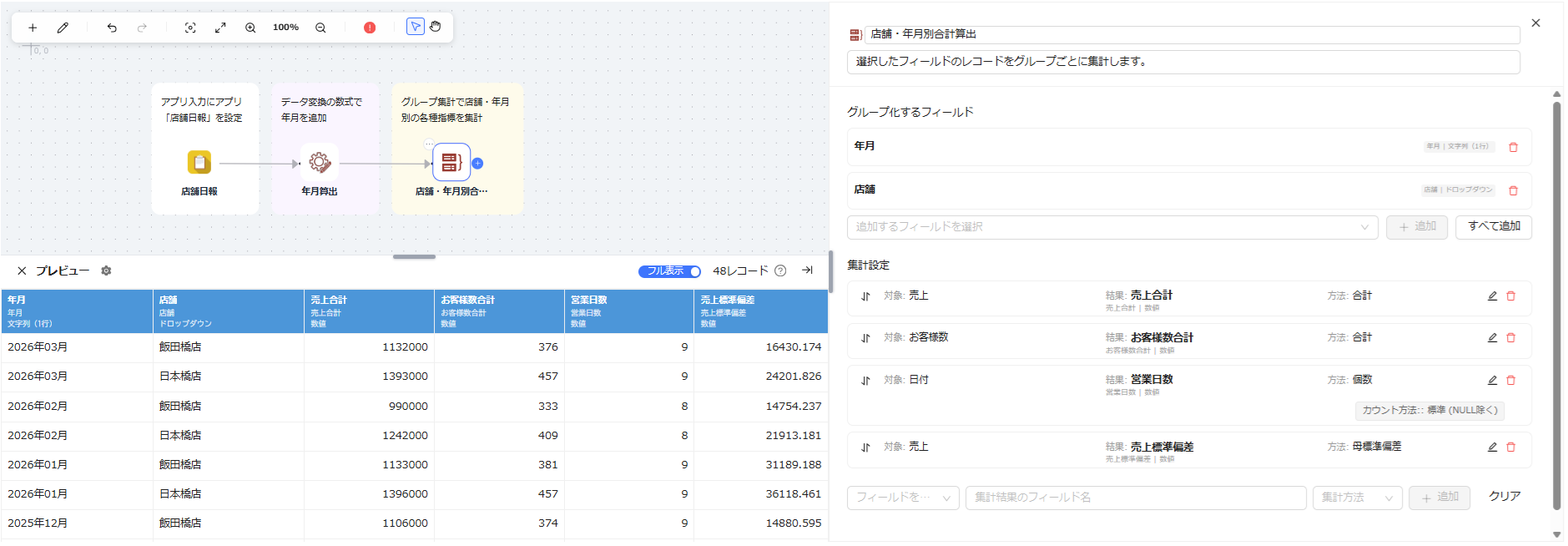Click the 追加 button in aggregation settings
The height and width of the screenshot is (546, 1568).
1439,498
